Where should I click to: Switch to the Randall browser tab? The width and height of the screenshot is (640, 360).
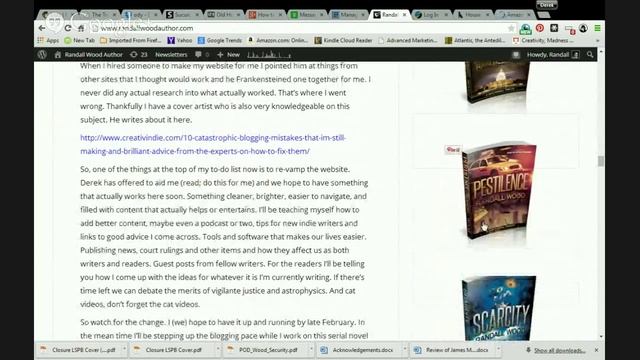tap(389, 15)
